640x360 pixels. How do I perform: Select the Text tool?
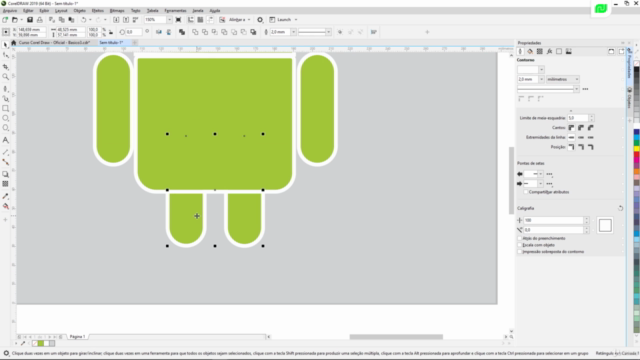click(5, 140)
